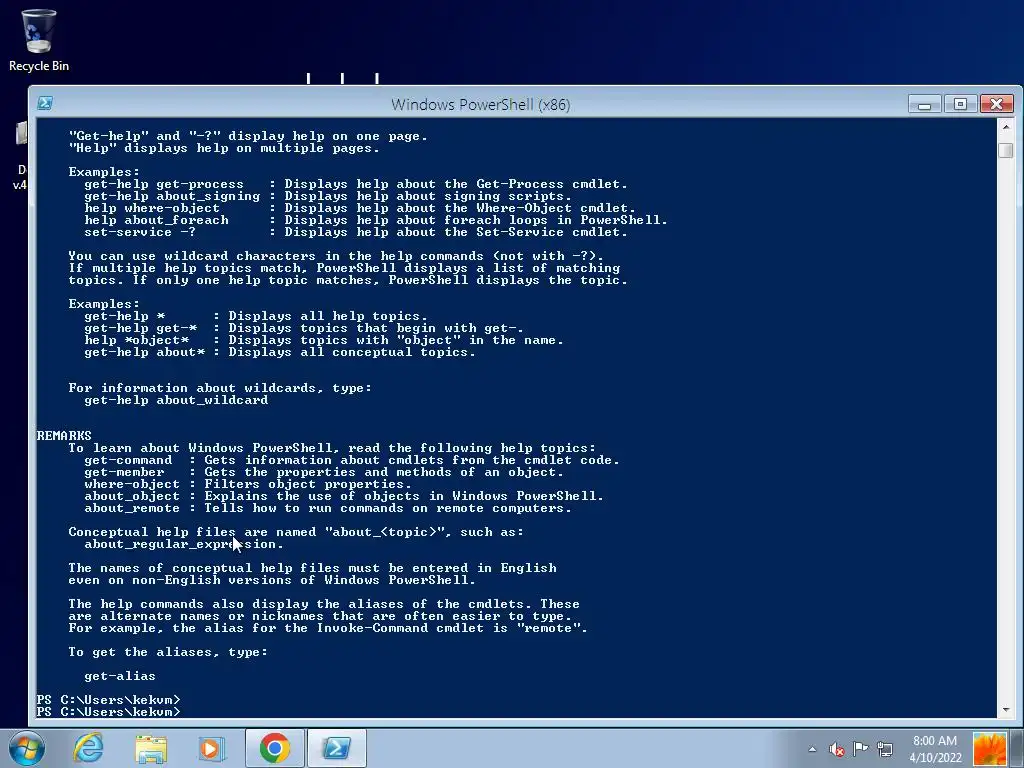
Task: Click the PowerShell window system menu icon
Action: click(x=45, y=103)
